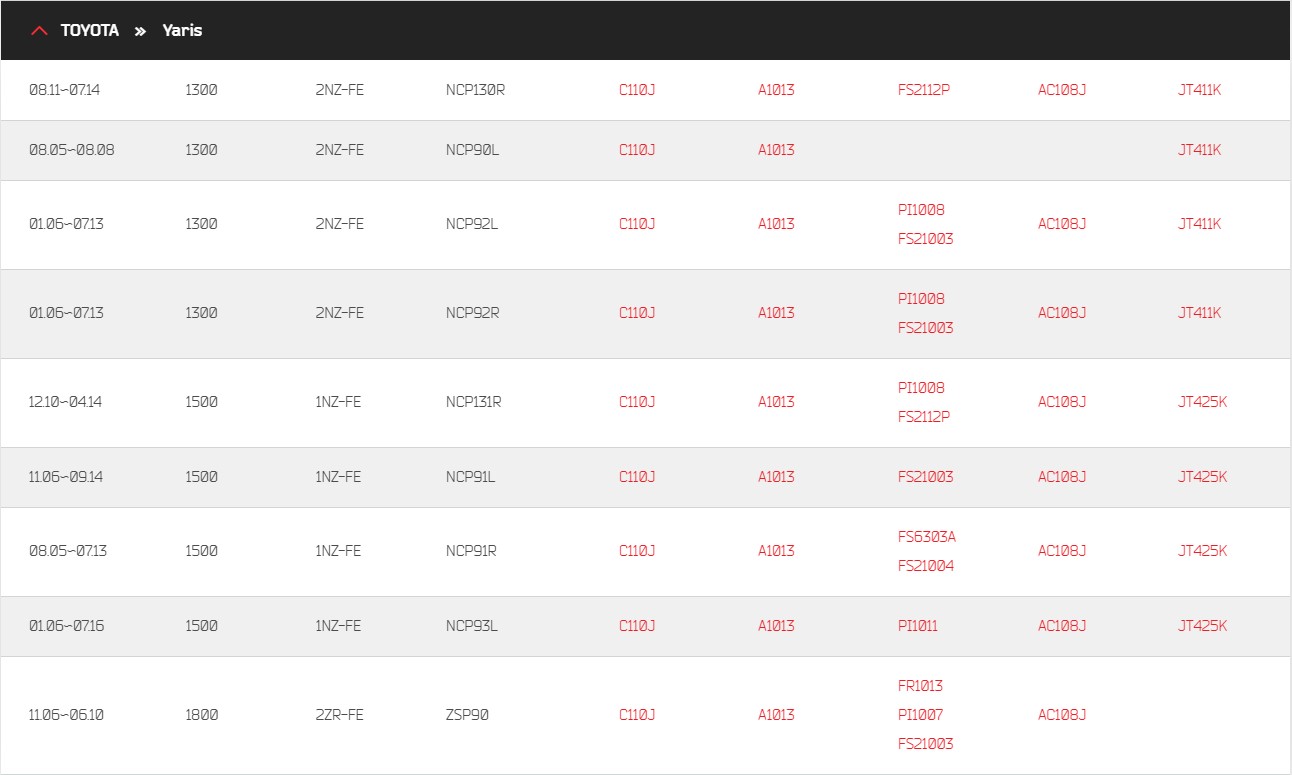The width and height of the screenshot is (1292, 775).
Task: Open the FS21004 part link
Action: (926, 566)
